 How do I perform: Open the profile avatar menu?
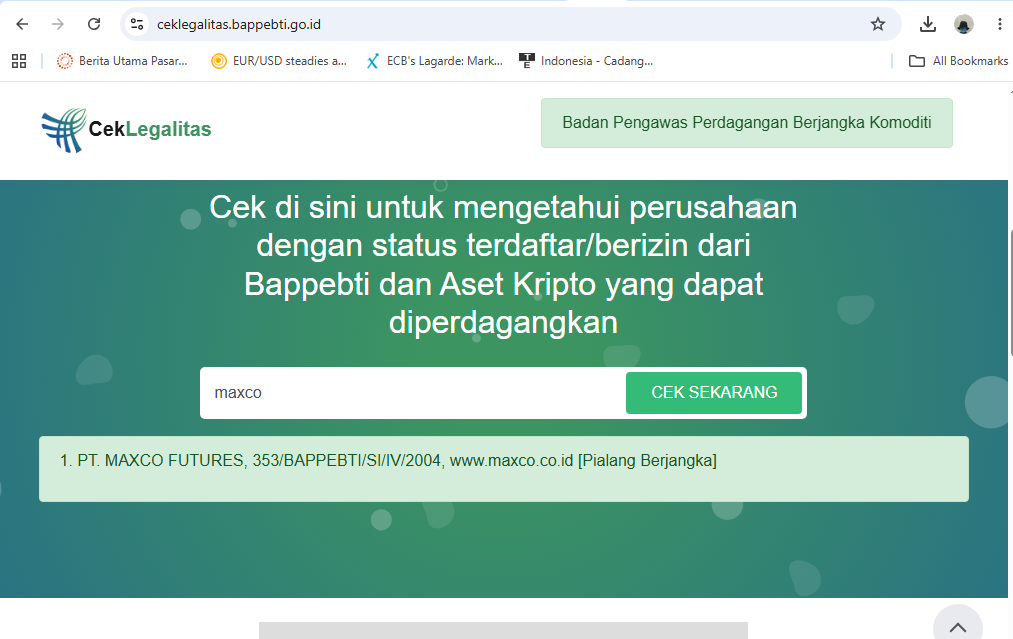963,25
